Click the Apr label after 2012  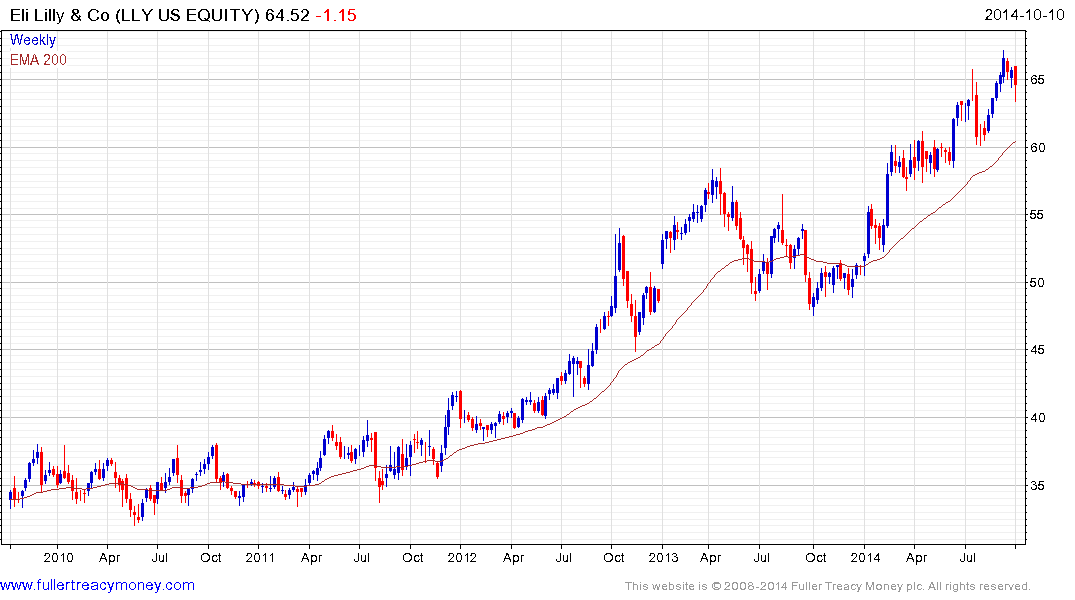[514, 557]
